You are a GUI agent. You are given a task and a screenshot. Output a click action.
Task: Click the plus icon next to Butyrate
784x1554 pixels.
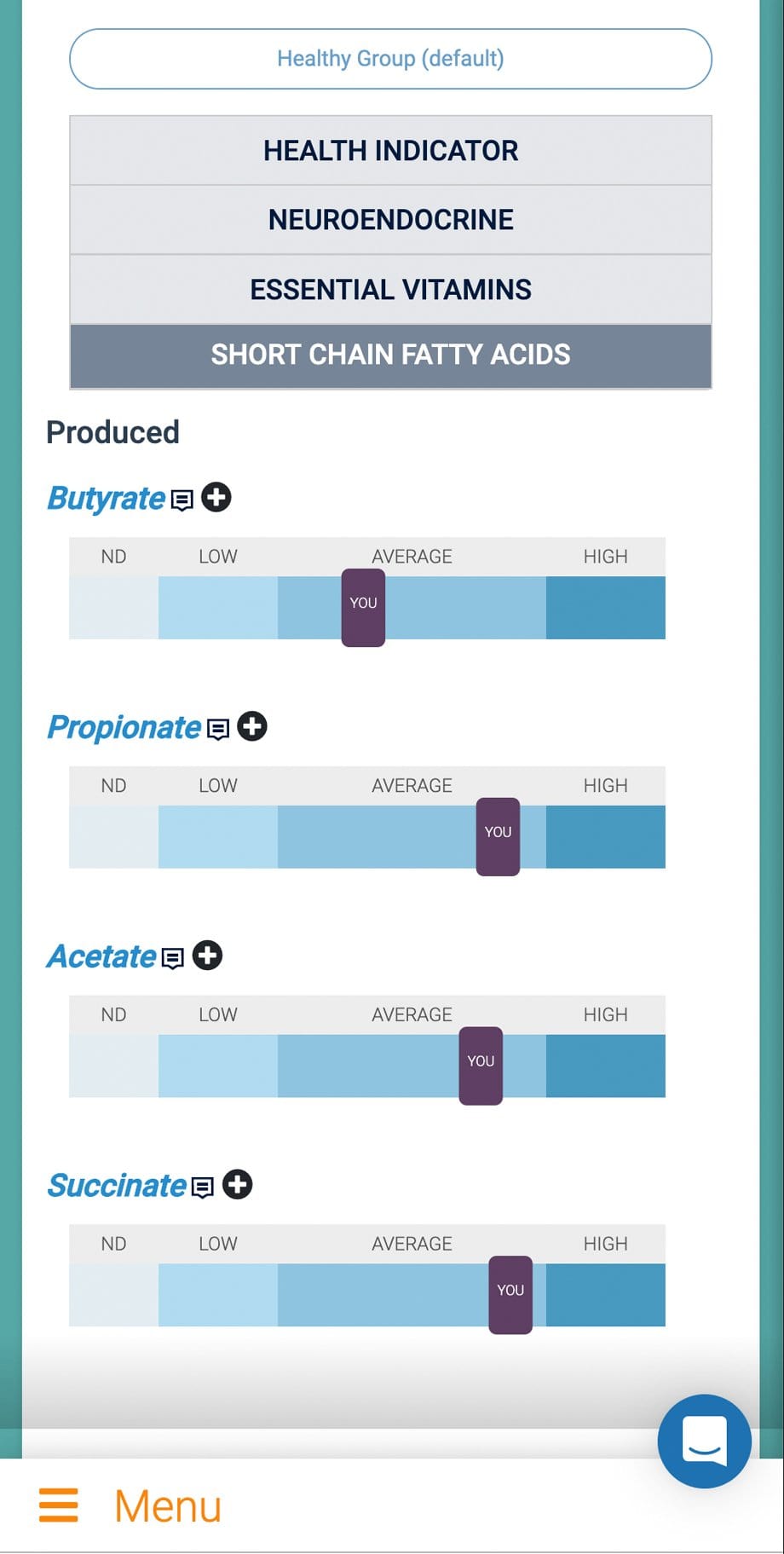click(x=216, y=499)
